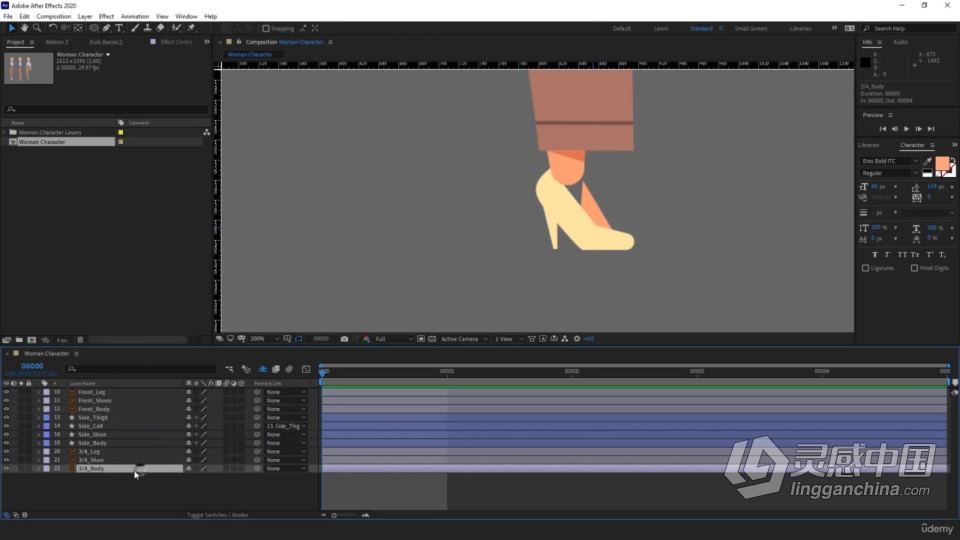Toggle Draft 3D in the timeline header
The height and width of the screenshot is (540, 960).
point(246,369)
